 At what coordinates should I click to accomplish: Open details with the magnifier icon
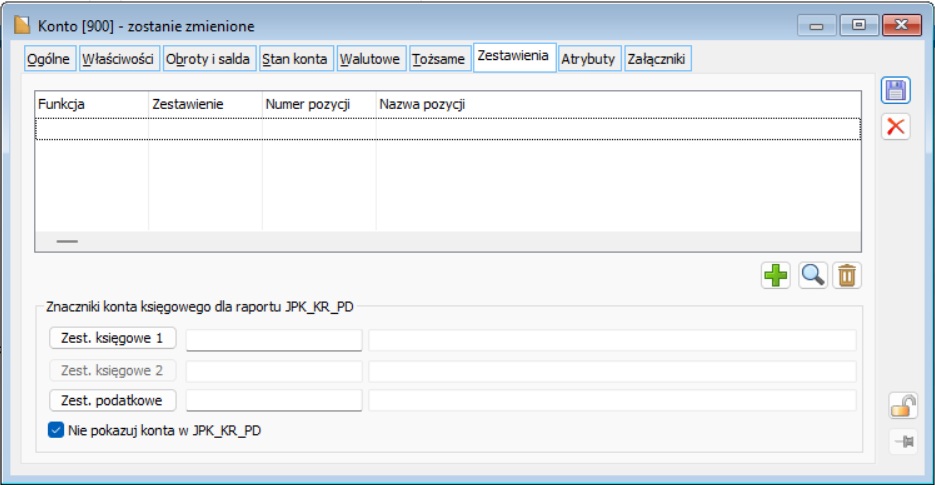click(x=813, y=275)
